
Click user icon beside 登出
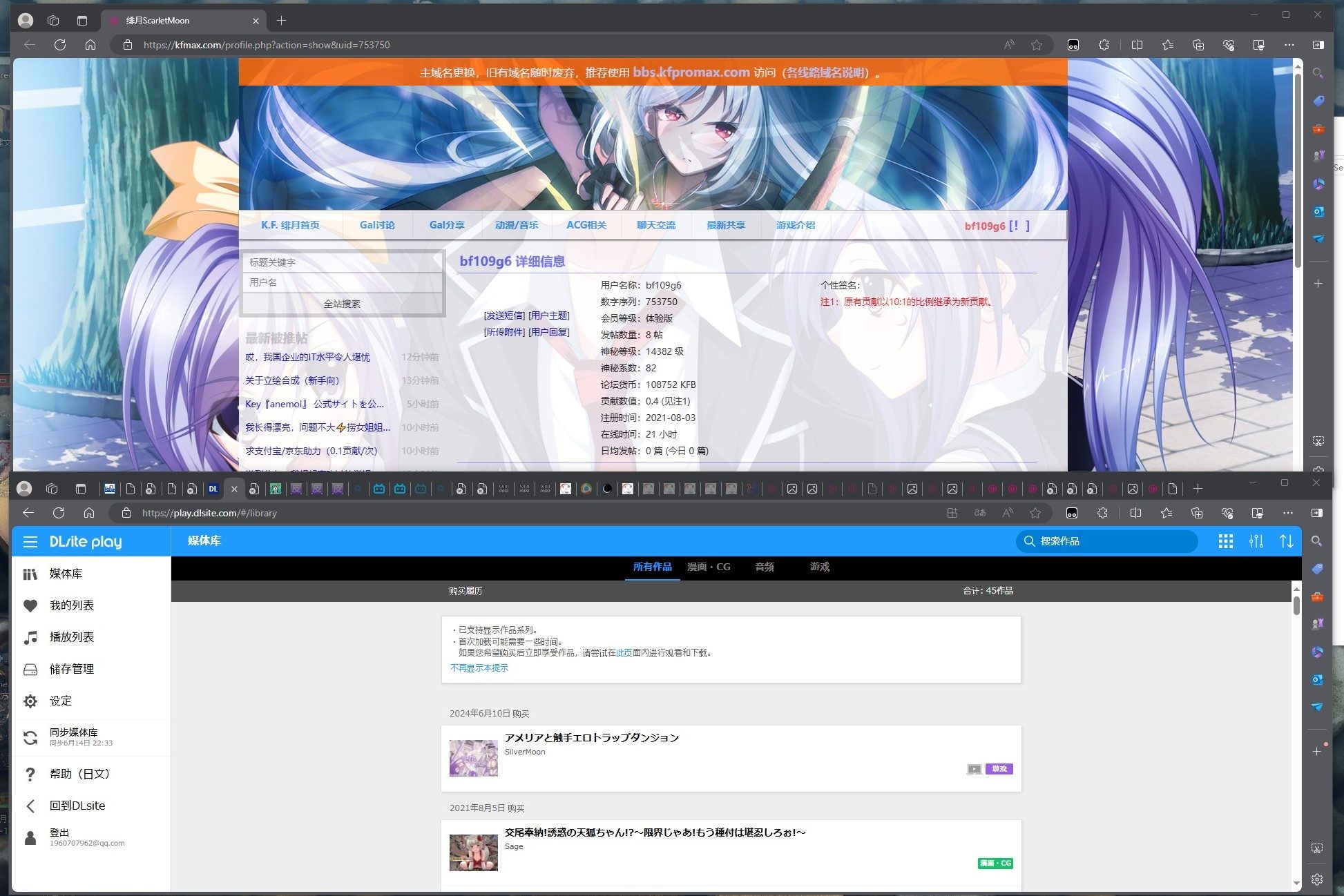(x=30, y=837)
